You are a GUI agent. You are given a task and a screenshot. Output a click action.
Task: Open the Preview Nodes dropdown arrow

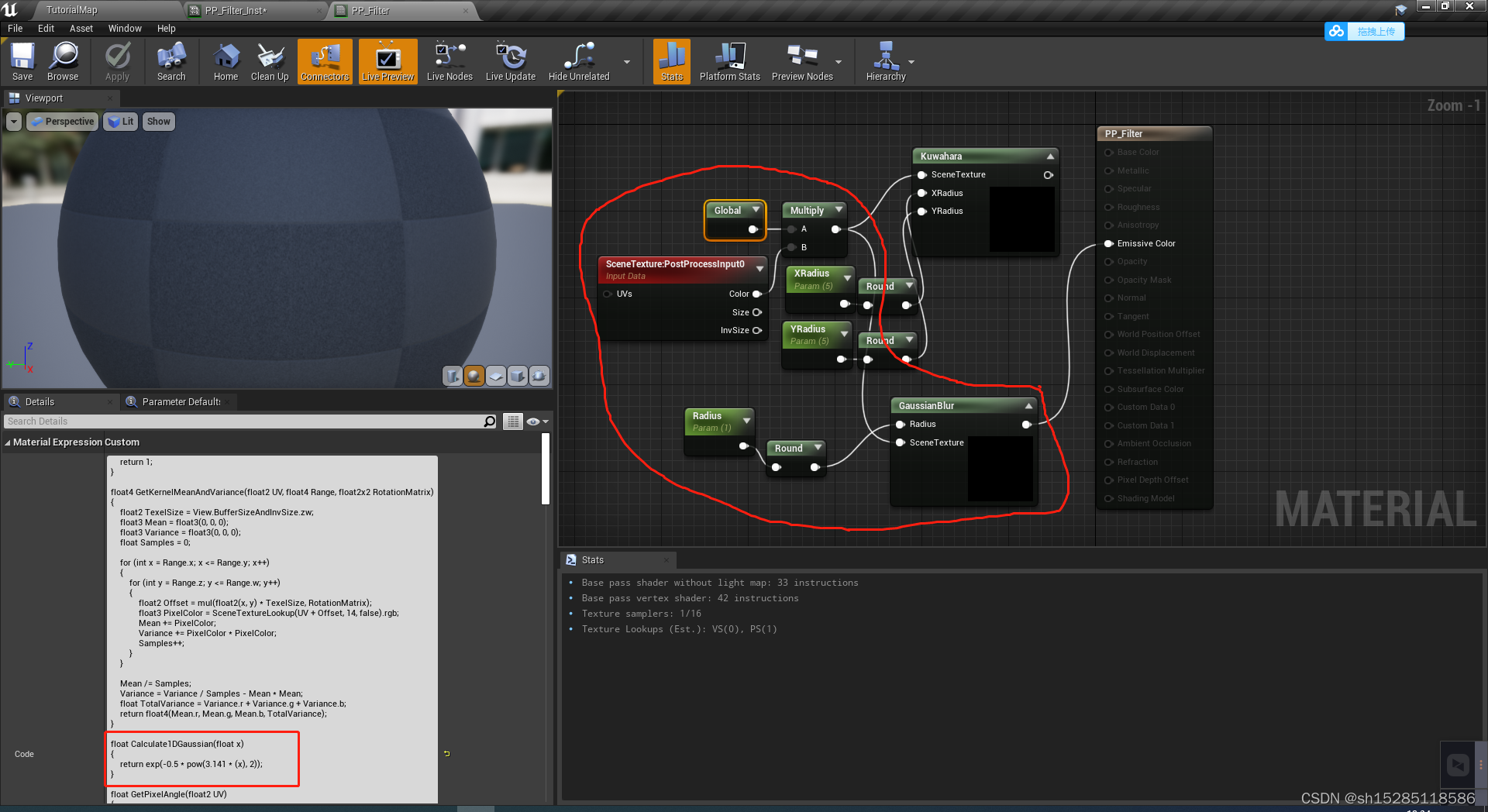click(839, 62)
